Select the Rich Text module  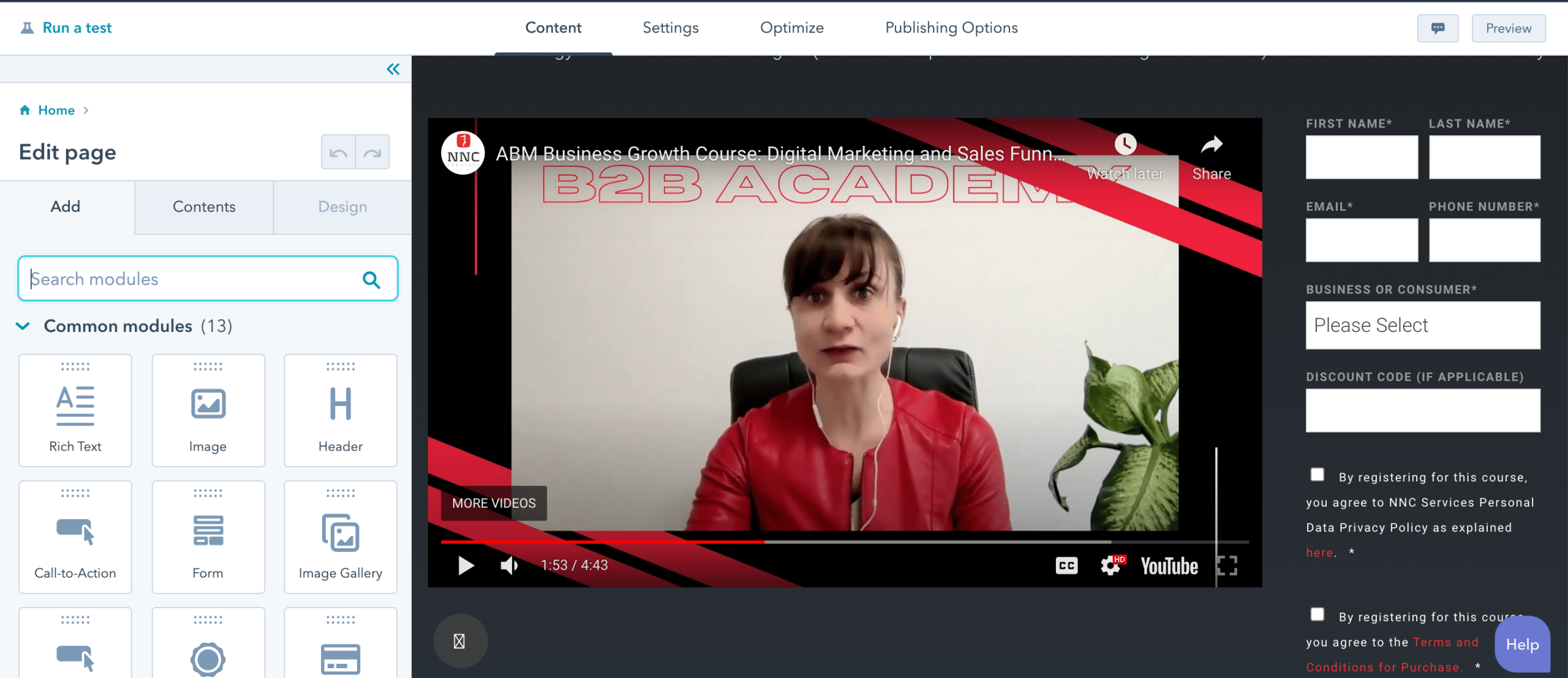[x=75, y=410]
